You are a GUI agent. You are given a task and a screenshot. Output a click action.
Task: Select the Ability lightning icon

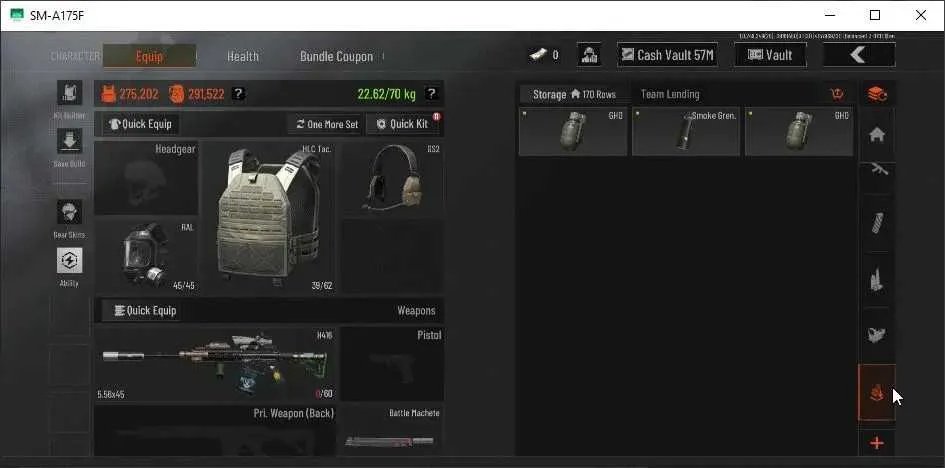pyautogui.click(x=69, y=261)
